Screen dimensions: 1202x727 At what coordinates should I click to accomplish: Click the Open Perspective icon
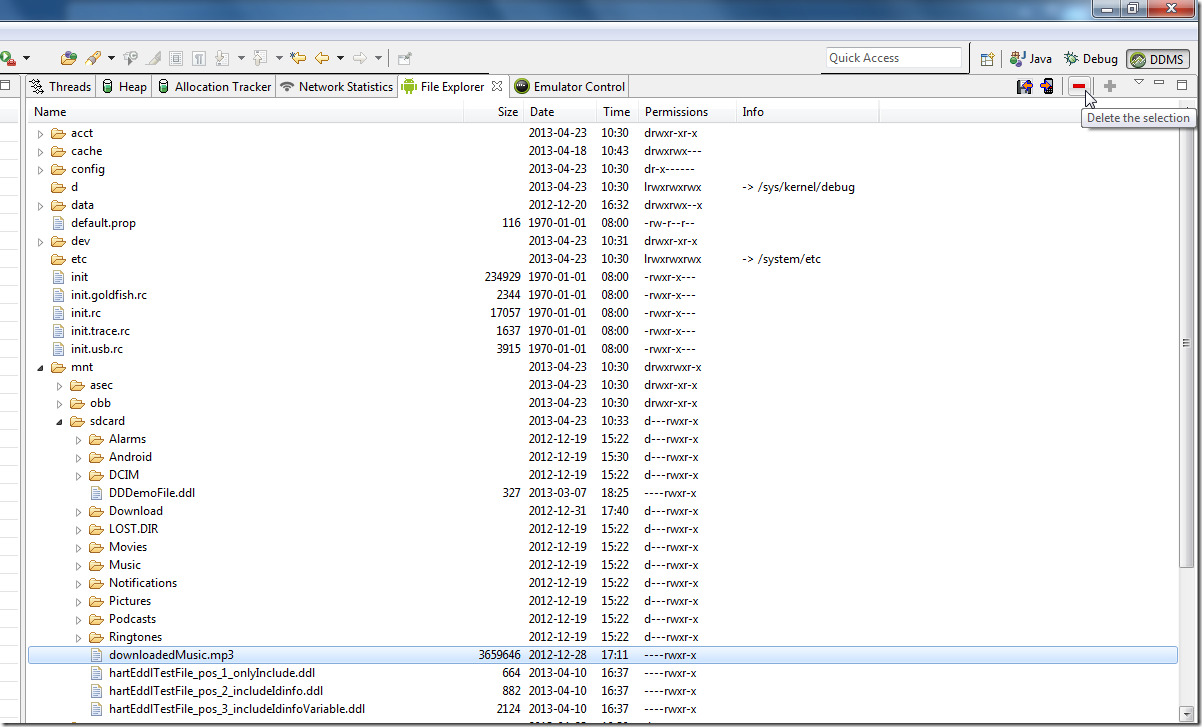(x=987, y=59)
